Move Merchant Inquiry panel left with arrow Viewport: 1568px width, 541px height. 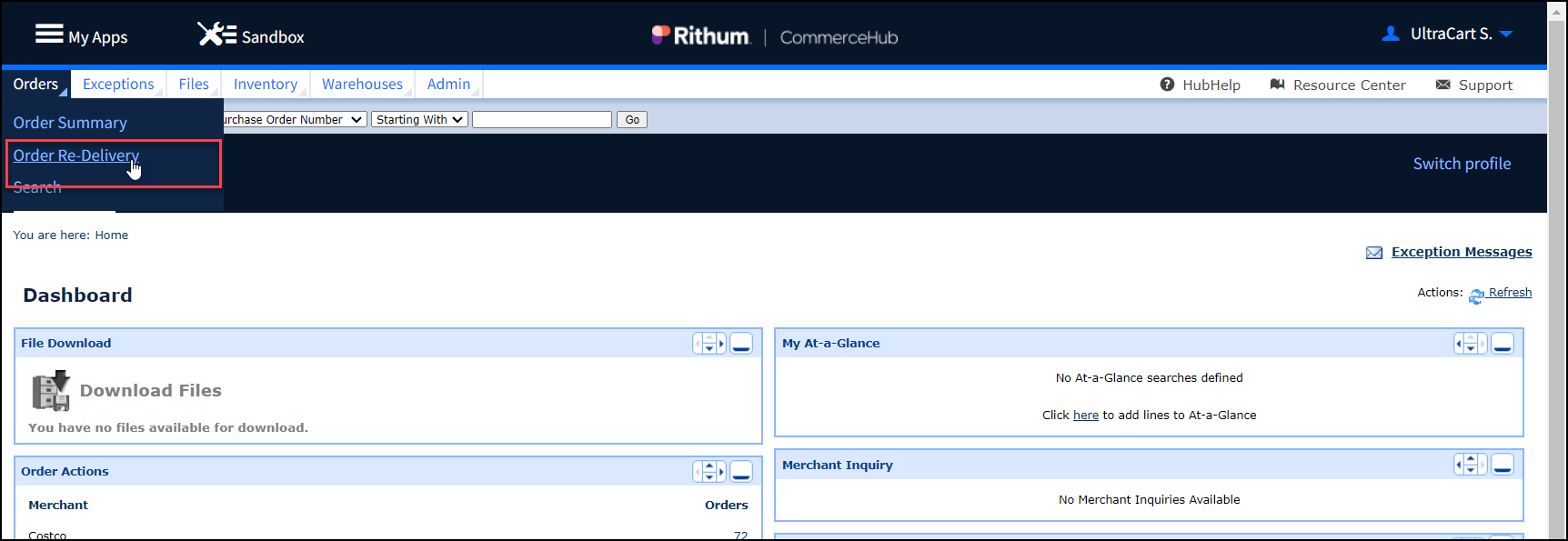(1459, 465)
